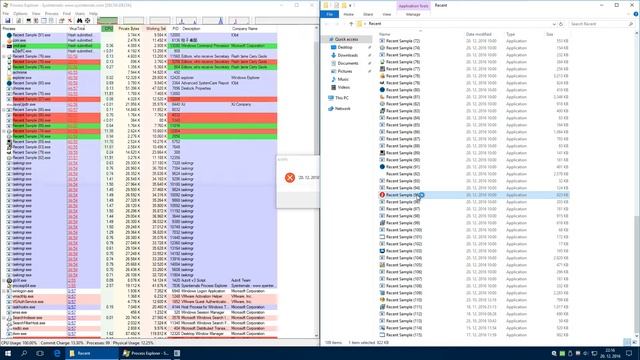
Task: Click the File Explorer vertical scrollbar
Action: tap(637, 184)
